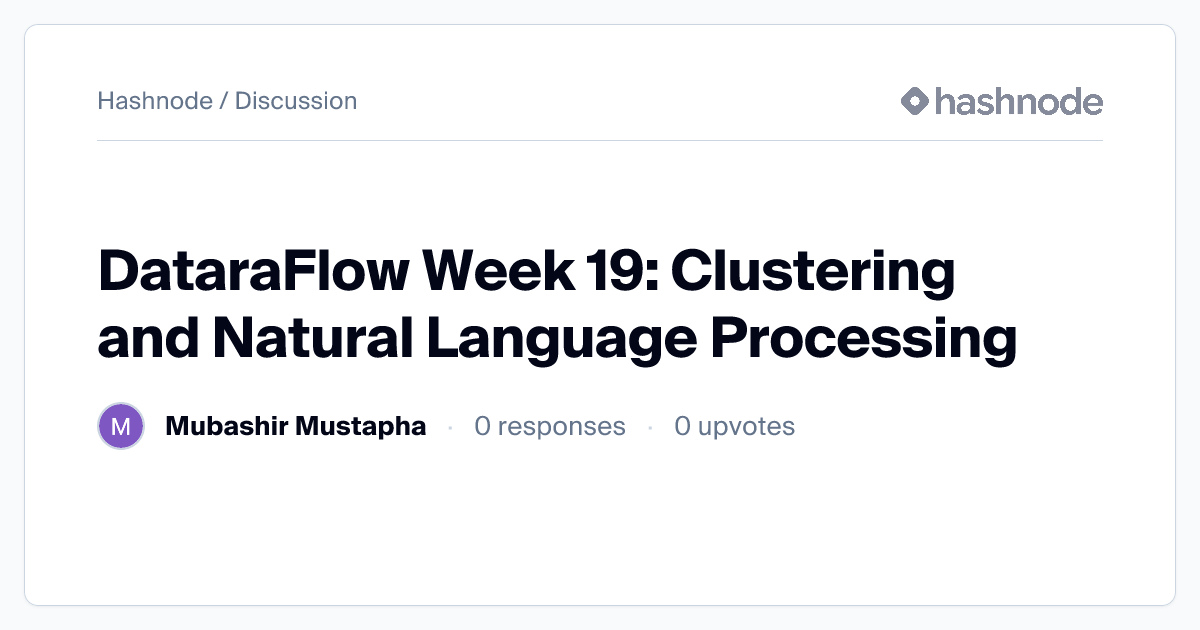The height and width of the screenshot is (630, 1200).
Task: Select the Hashnode brand mark top right
Action: coord(1000,101)
